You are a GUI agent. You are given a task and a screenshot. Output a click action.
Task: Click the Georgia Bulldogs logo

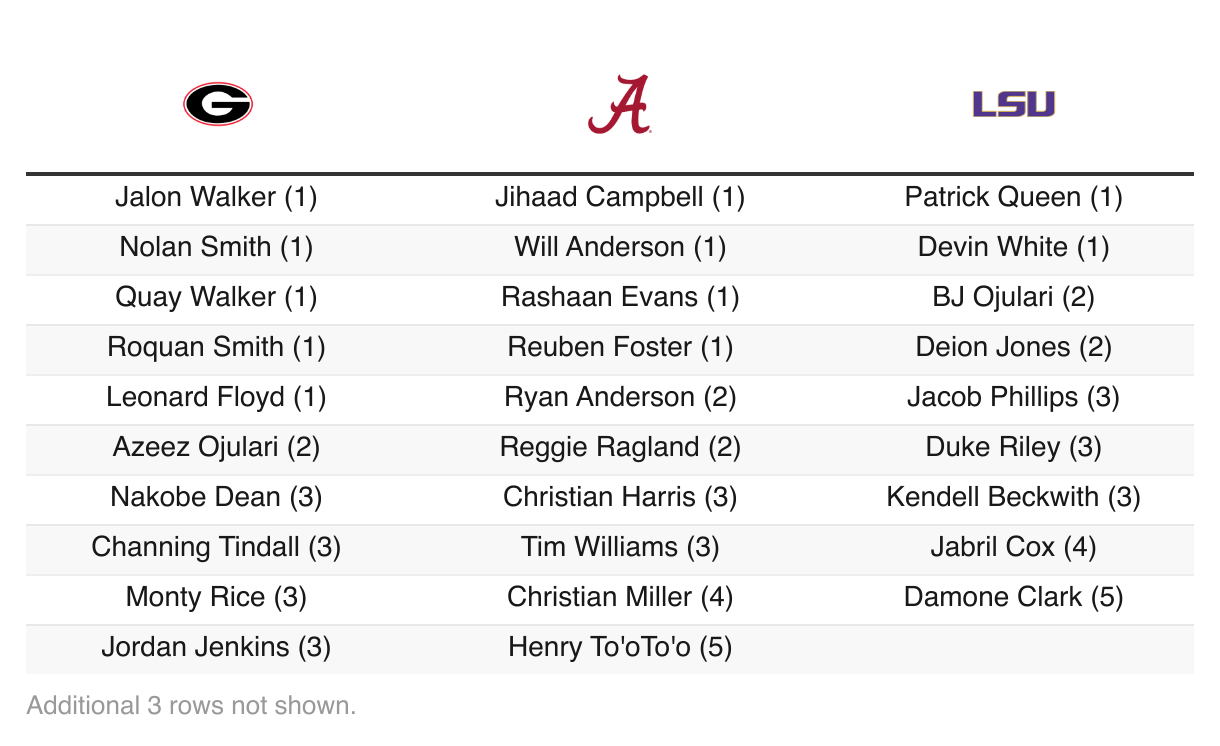pyautogui.click(x=217, y=104)
